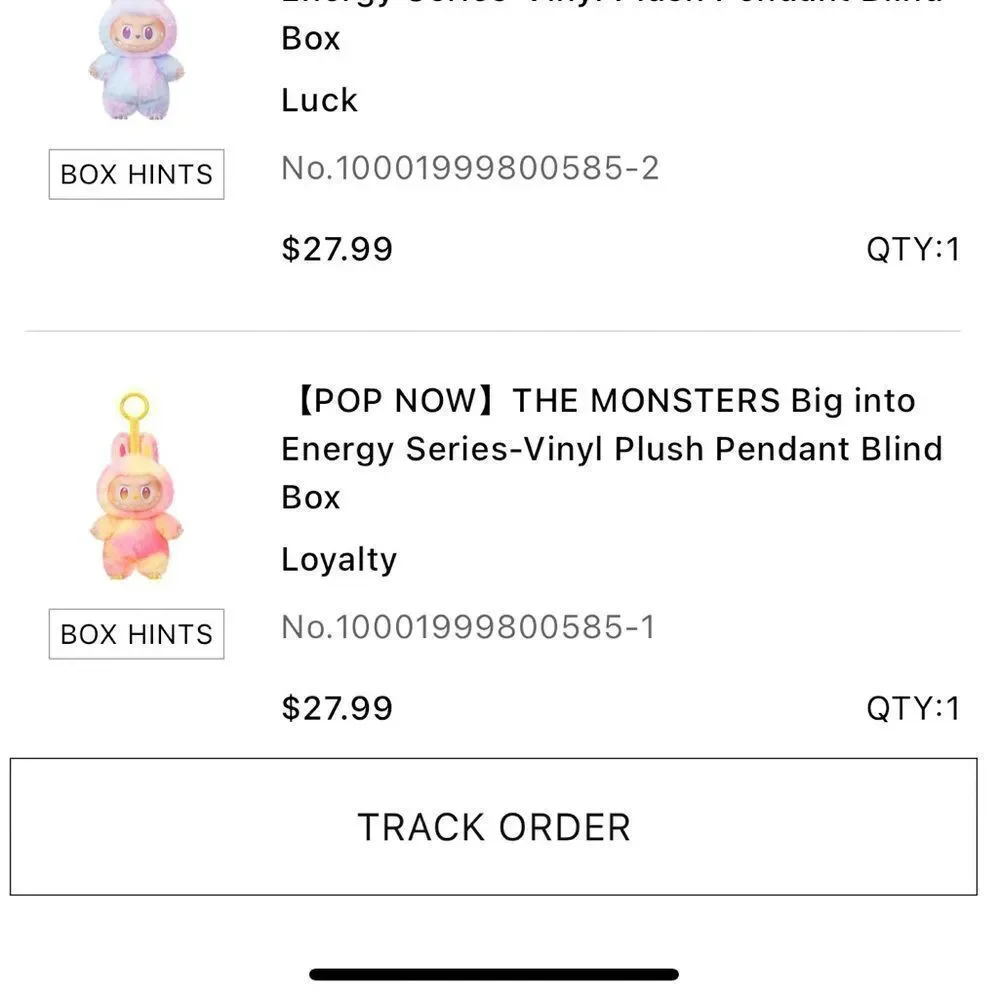Viewport: 1000px width, 1000px height.
Task: Tap the $27.99 price of Luck item
Action: [337, 249]
